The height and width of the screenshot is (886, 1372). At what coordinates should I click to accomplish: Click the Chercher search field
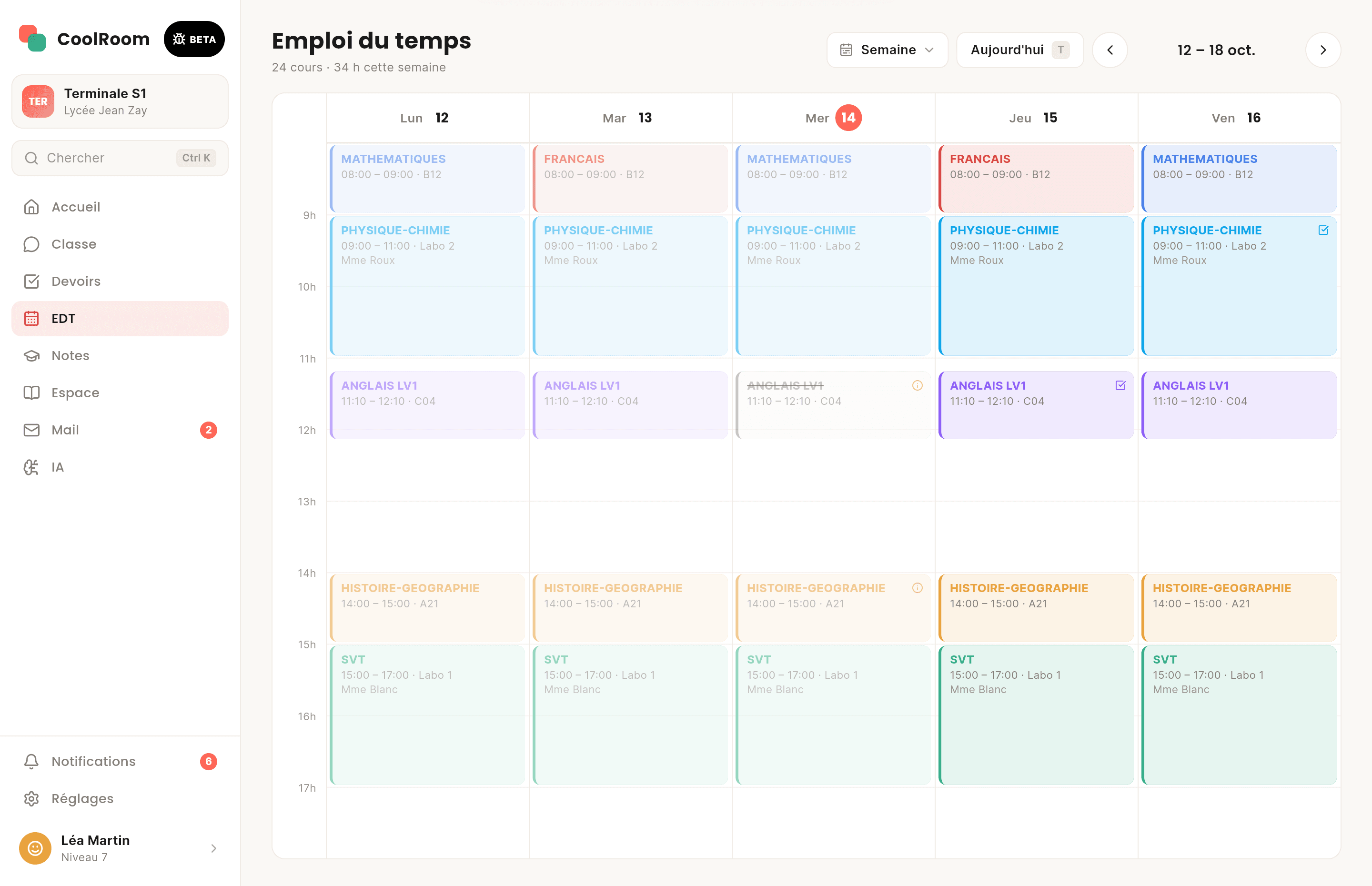tap(120, 158)
